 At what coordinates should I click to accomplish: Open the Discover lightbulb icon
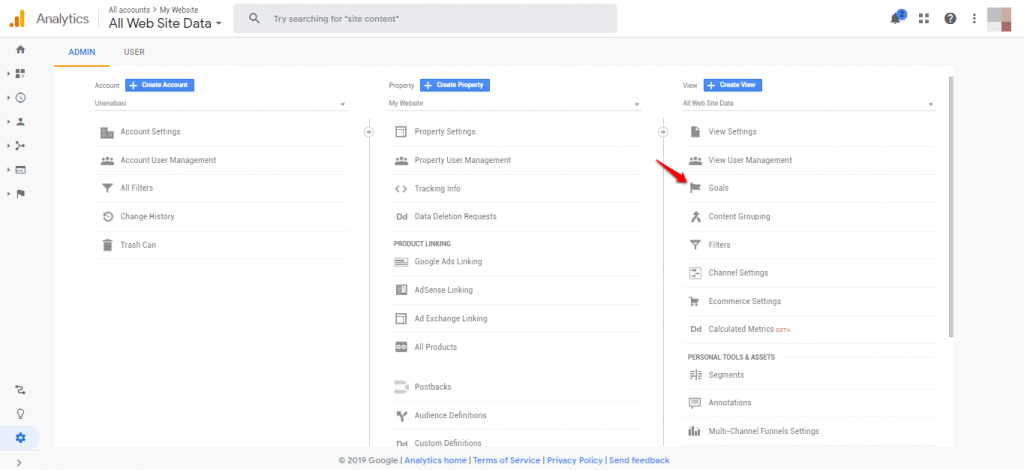(x=20, y=413)
